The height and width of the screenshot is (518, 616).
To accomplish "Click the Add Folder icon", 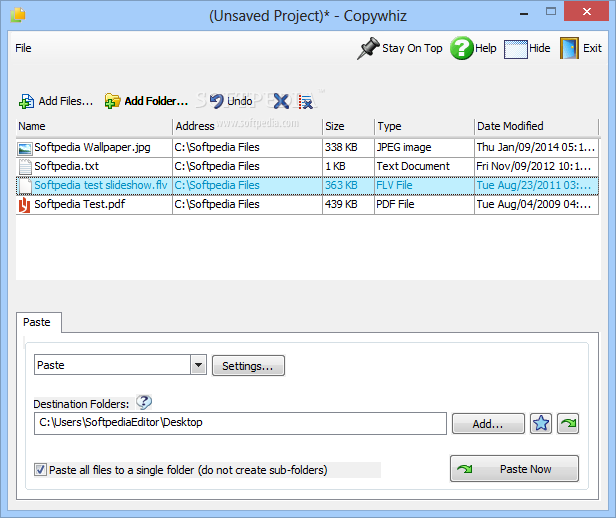I will (x=112, y=101).
